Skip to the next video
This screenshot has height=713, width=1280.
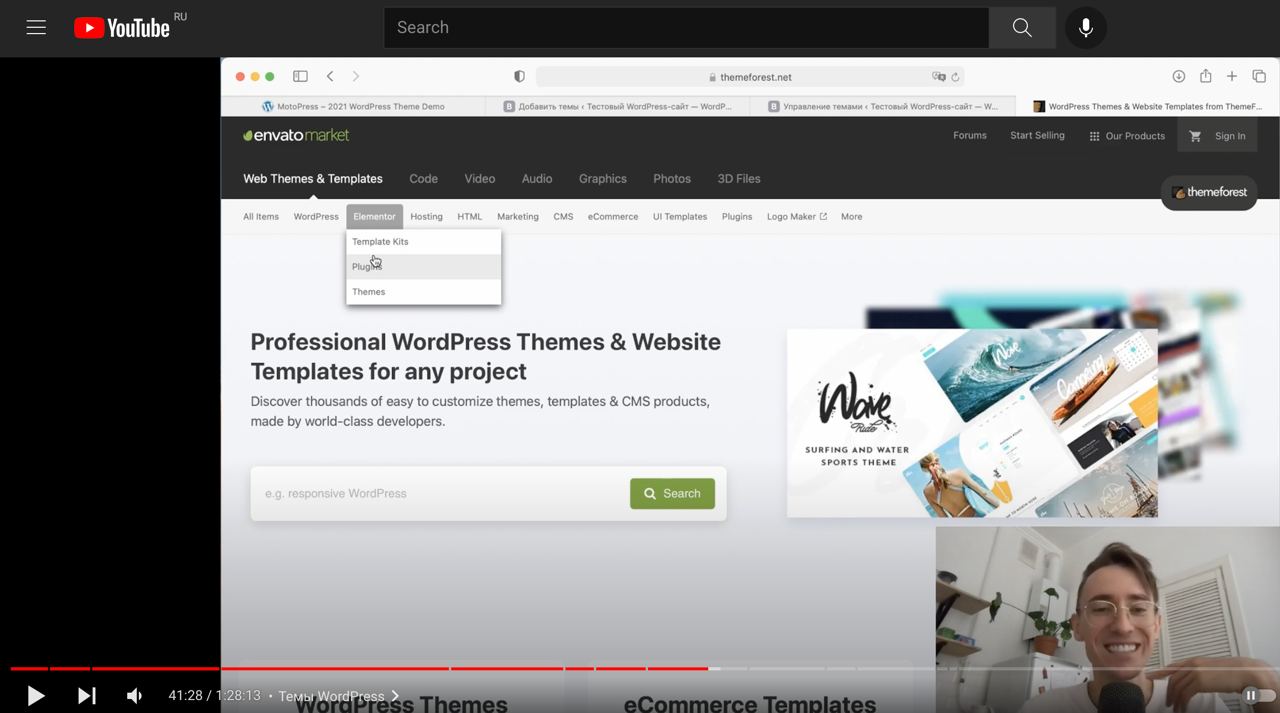click(87, 696)
